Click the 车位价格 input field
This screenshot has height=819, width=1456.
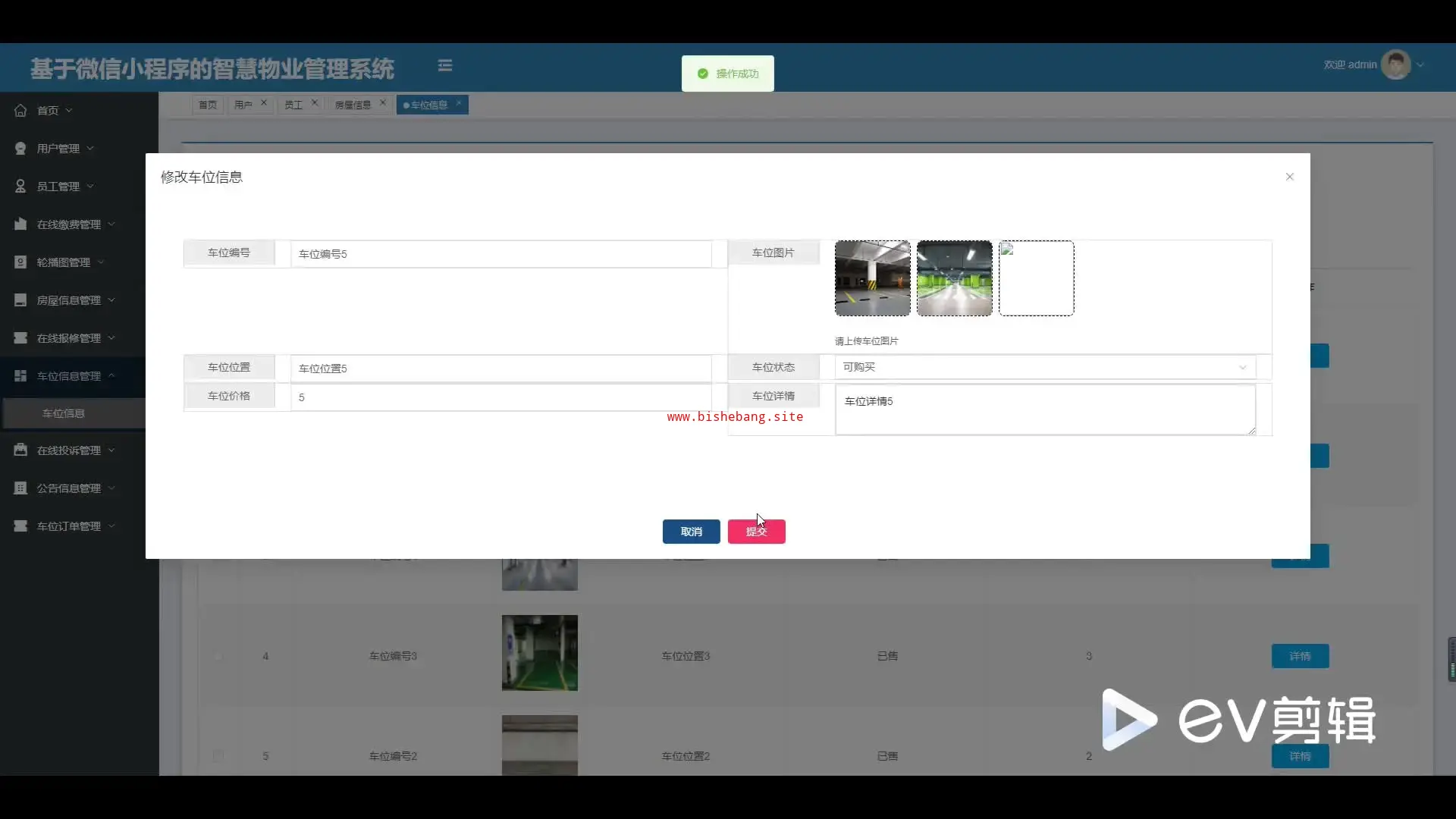(500, 397)
